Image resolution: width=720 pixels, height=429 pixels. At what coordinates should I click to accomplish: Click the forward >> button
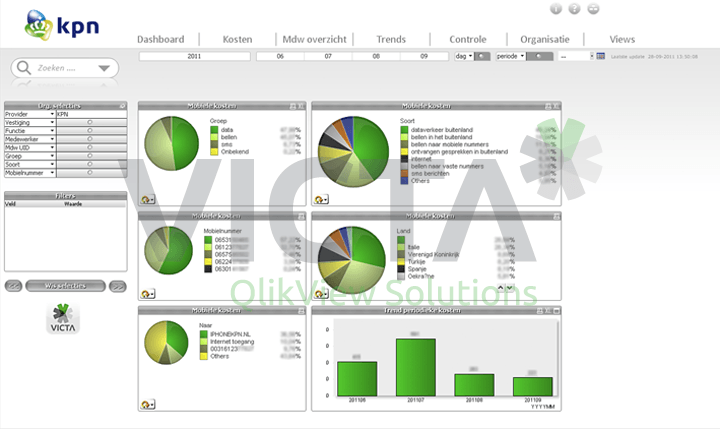click(118, 286)
